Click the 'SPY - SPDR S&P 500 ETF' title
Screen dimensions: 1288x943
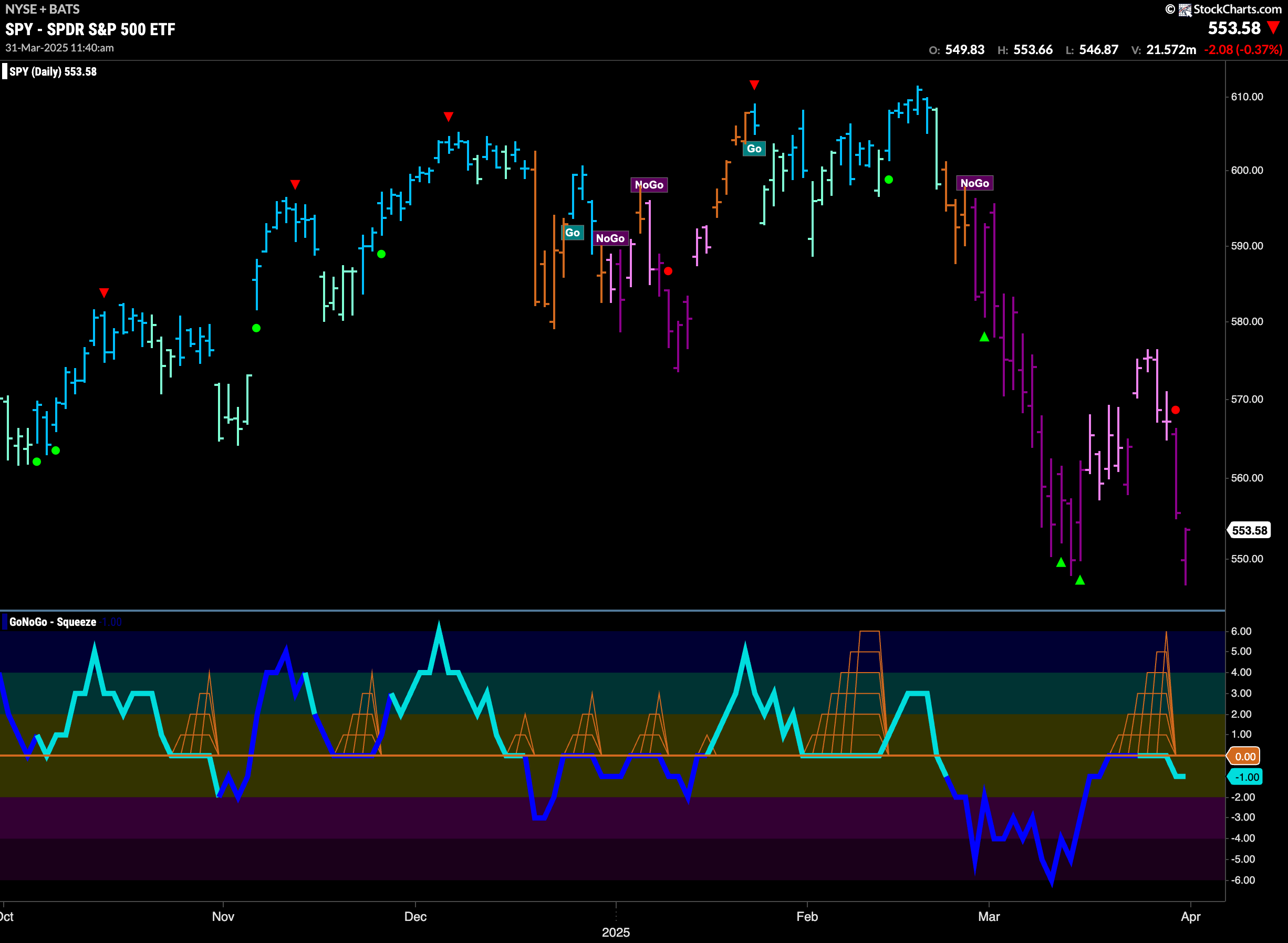(x=90, y=29)
